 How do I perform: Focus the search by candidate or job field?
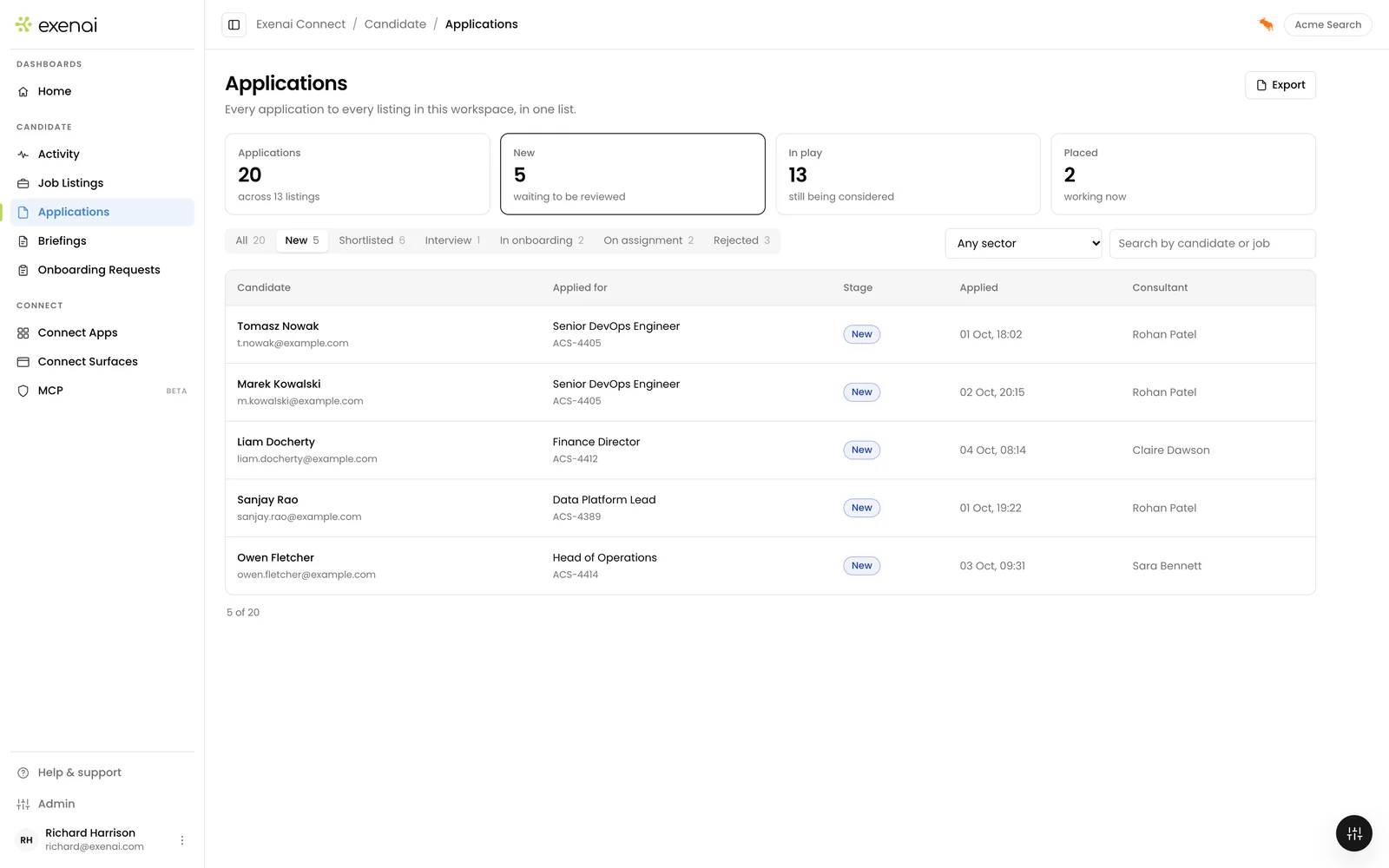pyautogui.click(x=1212, y=244)
